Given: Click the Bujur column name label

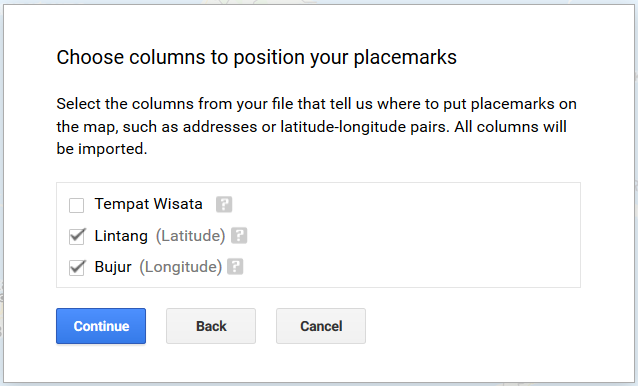Looking at the screenshot, I should tap(113, 267).
